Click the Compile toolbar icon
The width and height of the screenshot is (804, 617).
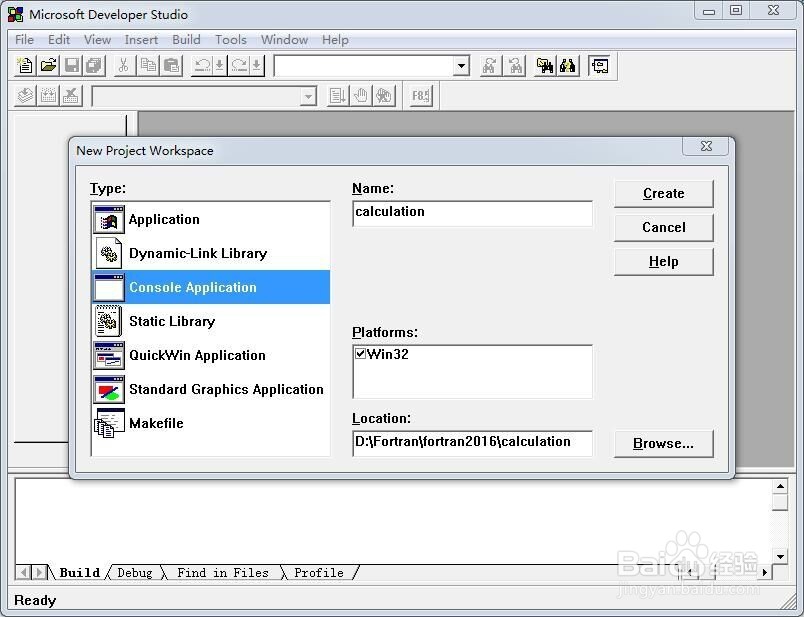coord(25,96)
